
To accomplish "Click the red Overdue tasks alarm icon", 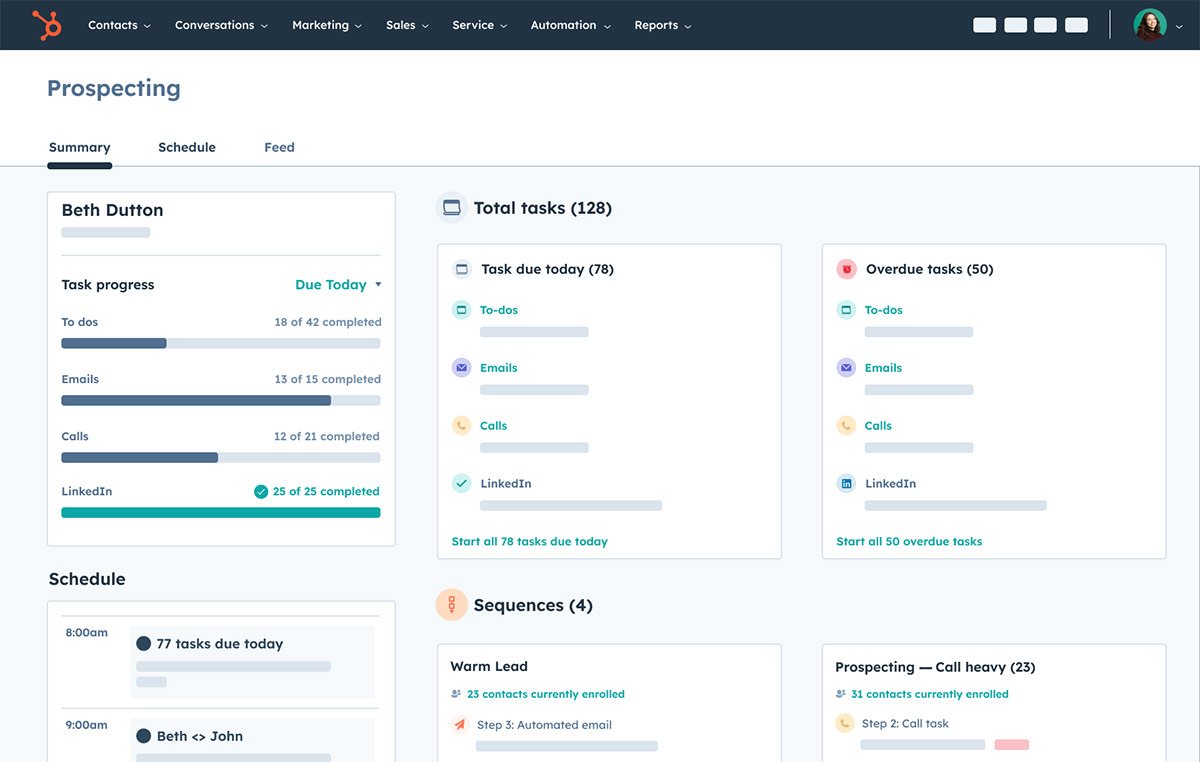I will [x=845, y=268].
